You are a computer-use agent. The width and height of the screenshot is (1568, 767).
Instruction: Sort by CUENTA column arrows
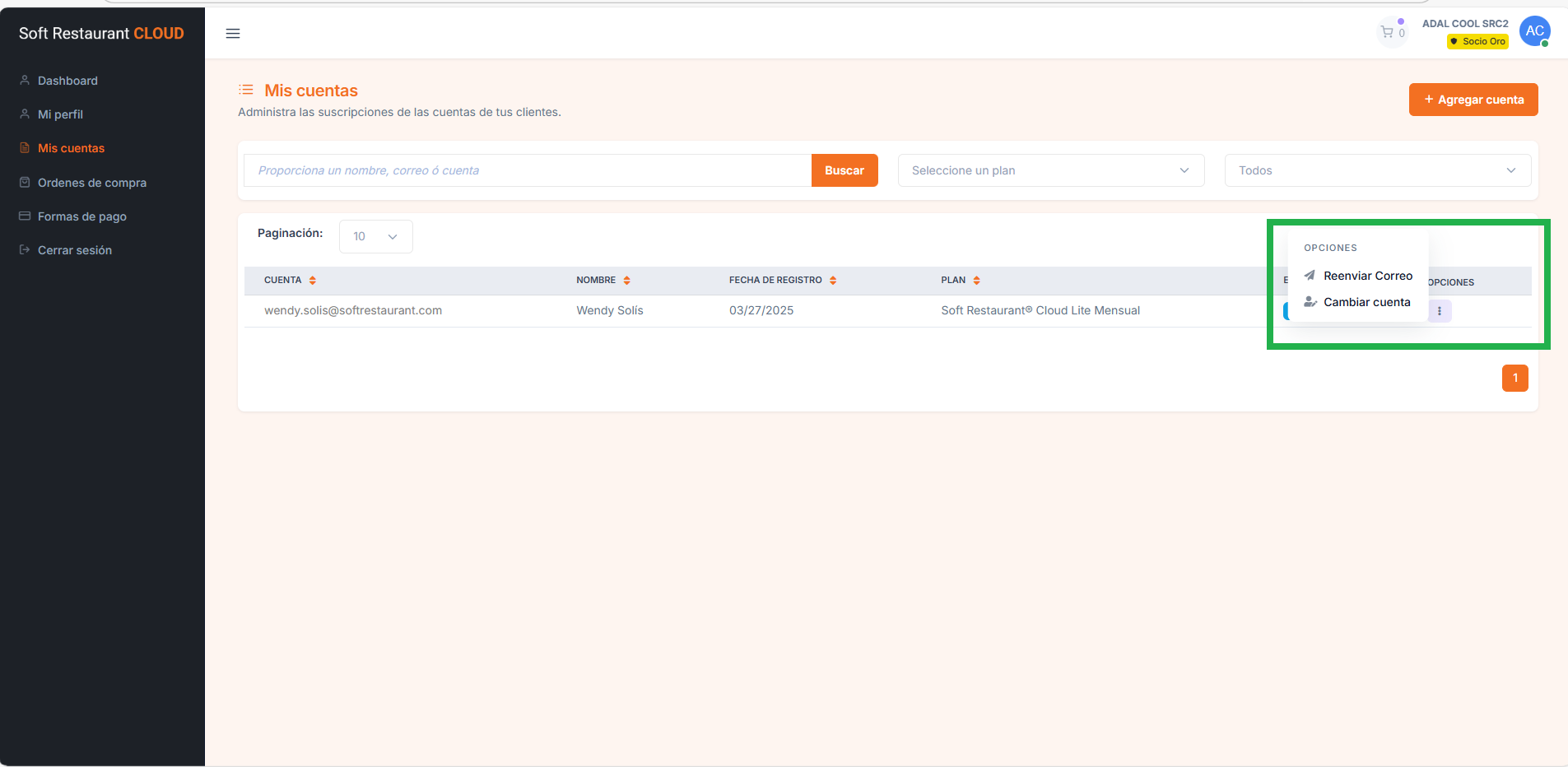click(313, 281)
